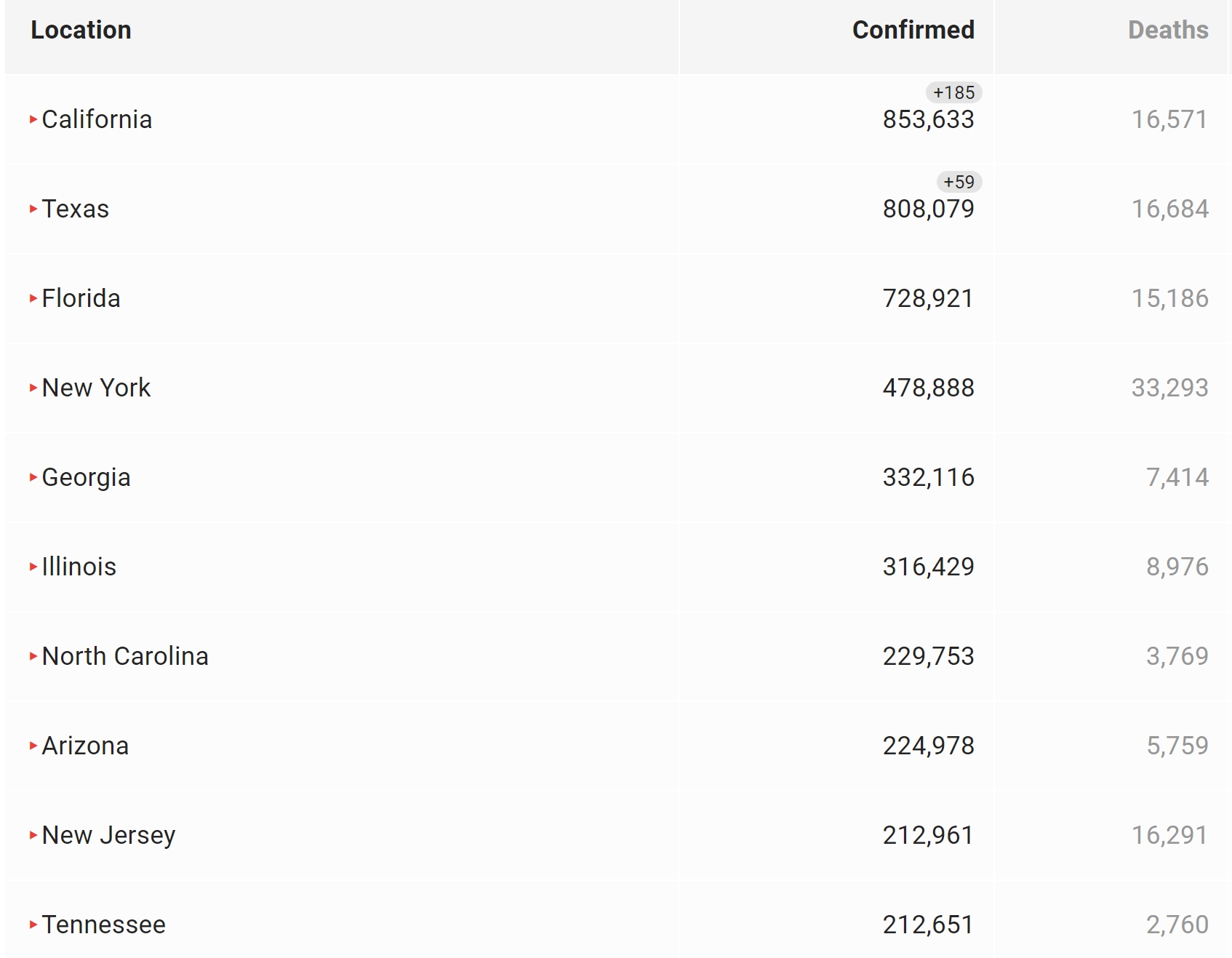Click the +59 new cases badge
Viewport: 1232px width, 958px height.
click(959, 182)
